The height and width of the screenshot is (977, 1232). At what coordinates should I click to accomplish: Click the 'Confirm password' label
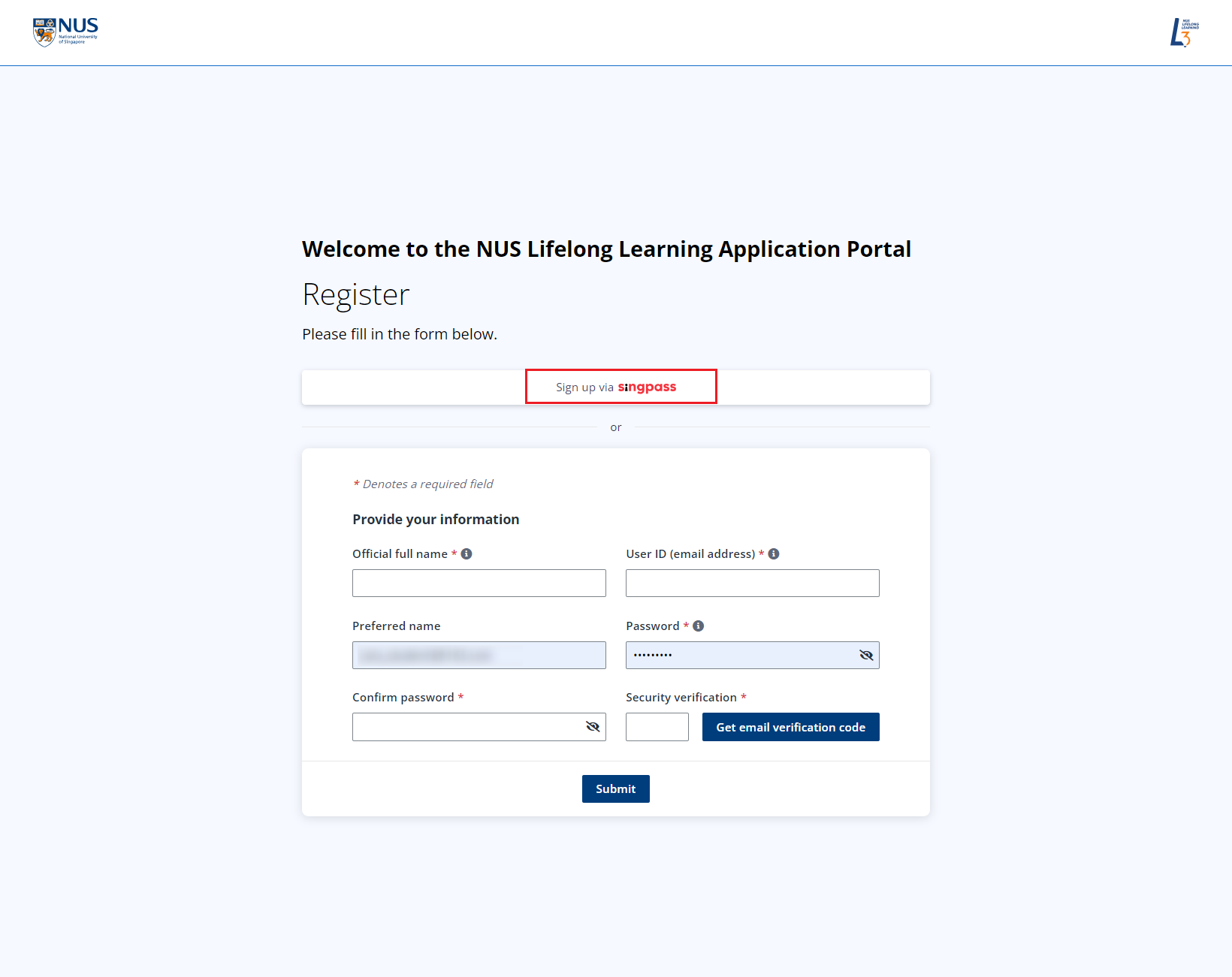(403, 698)
